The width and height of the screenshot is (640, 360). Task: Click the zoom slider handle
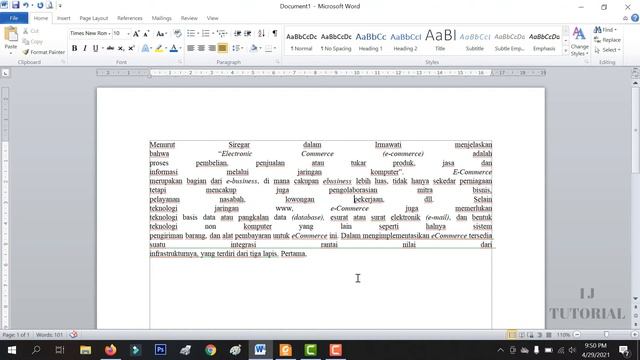[607, 335]
